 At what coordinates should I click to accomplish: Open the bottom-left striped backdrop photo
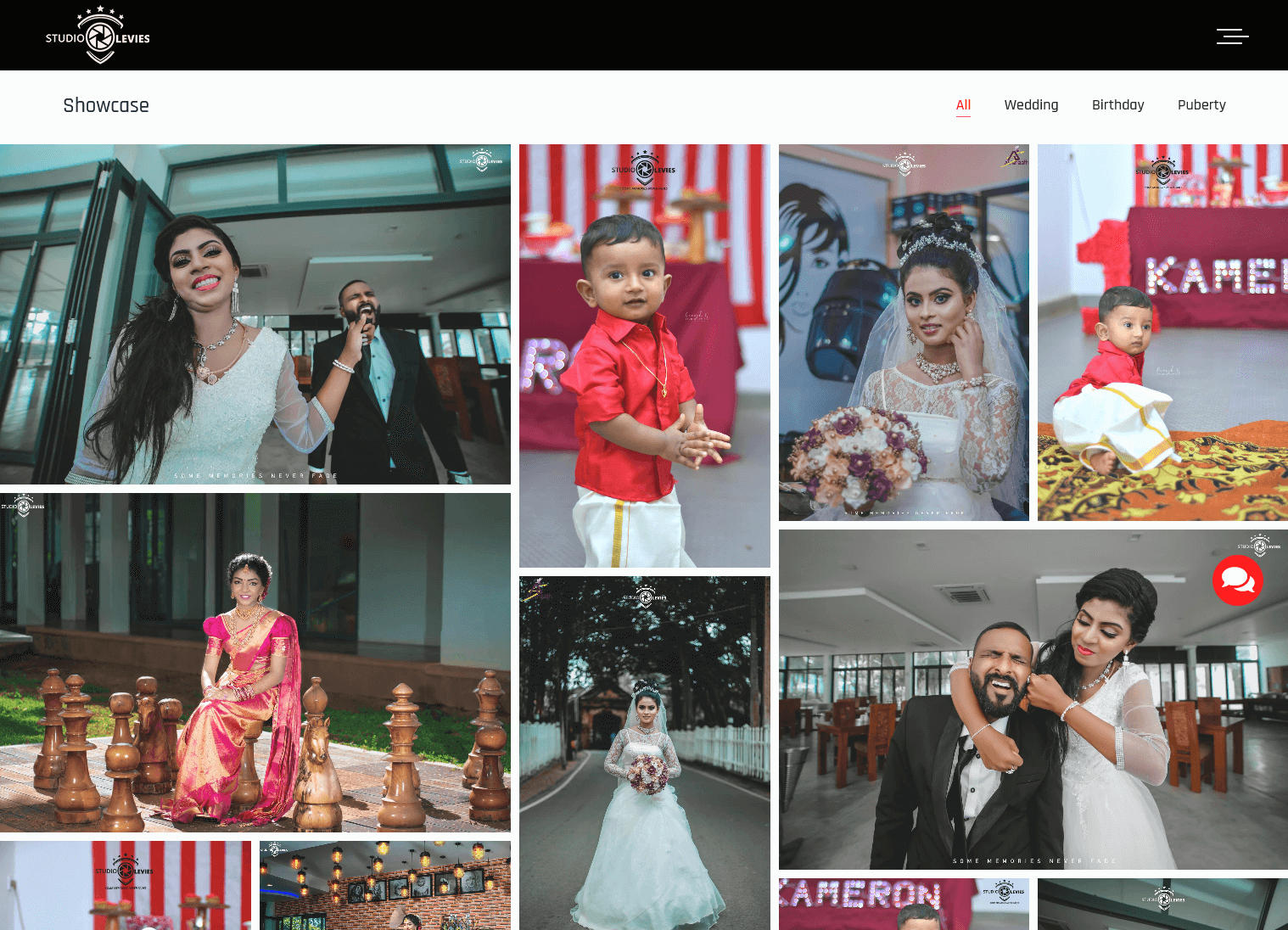(125, 885)
